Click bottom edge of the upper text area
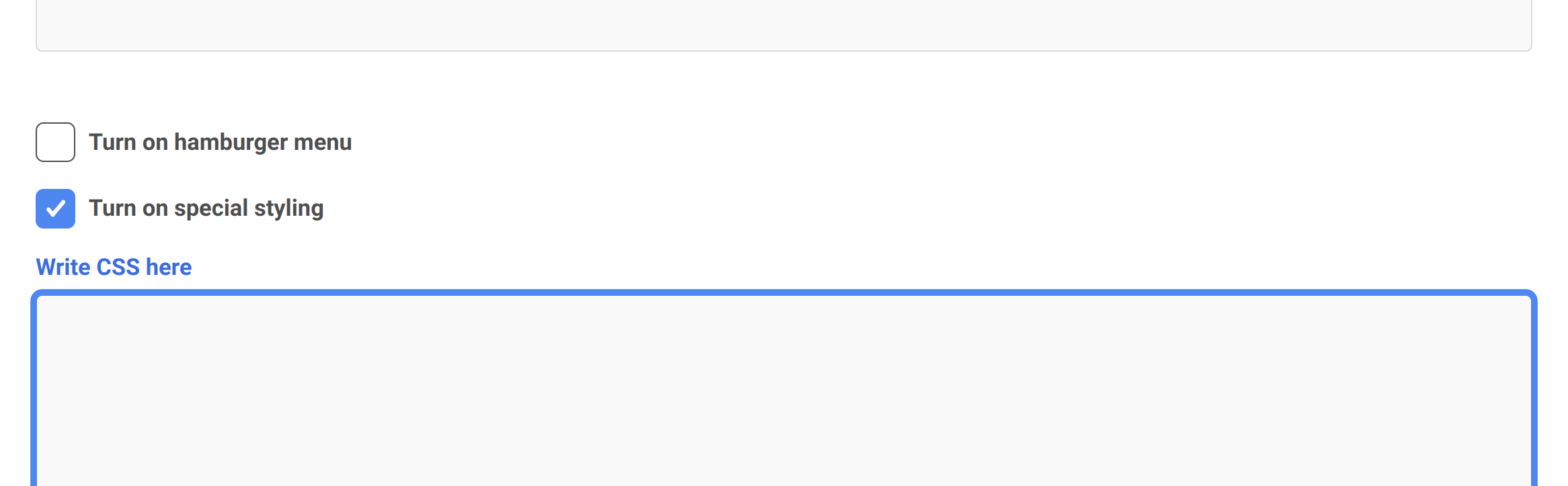 [783, 49]
